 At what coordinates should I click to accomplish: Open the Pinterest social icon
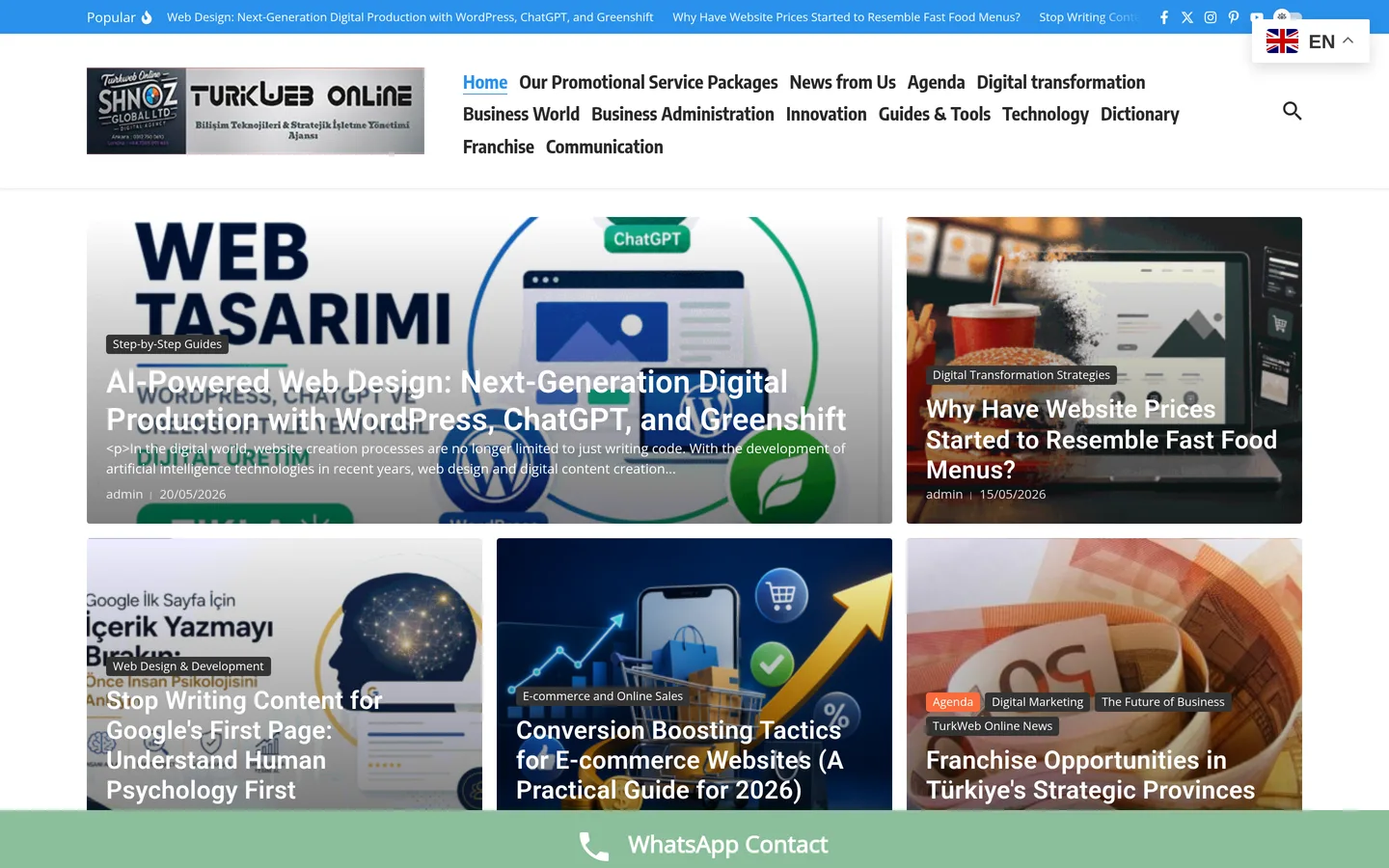[x=1234, y=17]
